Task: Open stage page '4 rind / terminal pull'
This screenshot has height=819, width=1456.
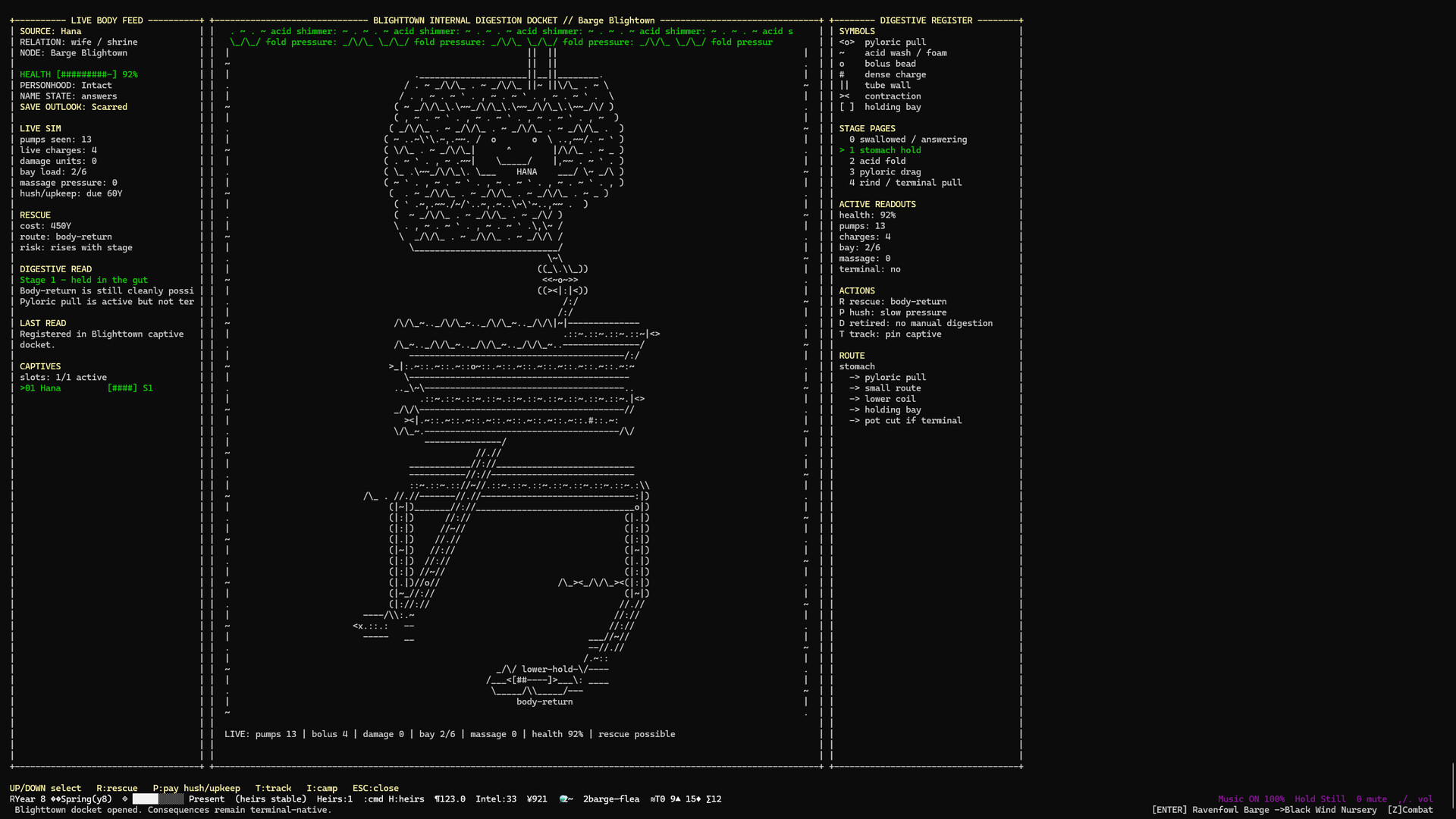Action: click(x=905, y=183)
